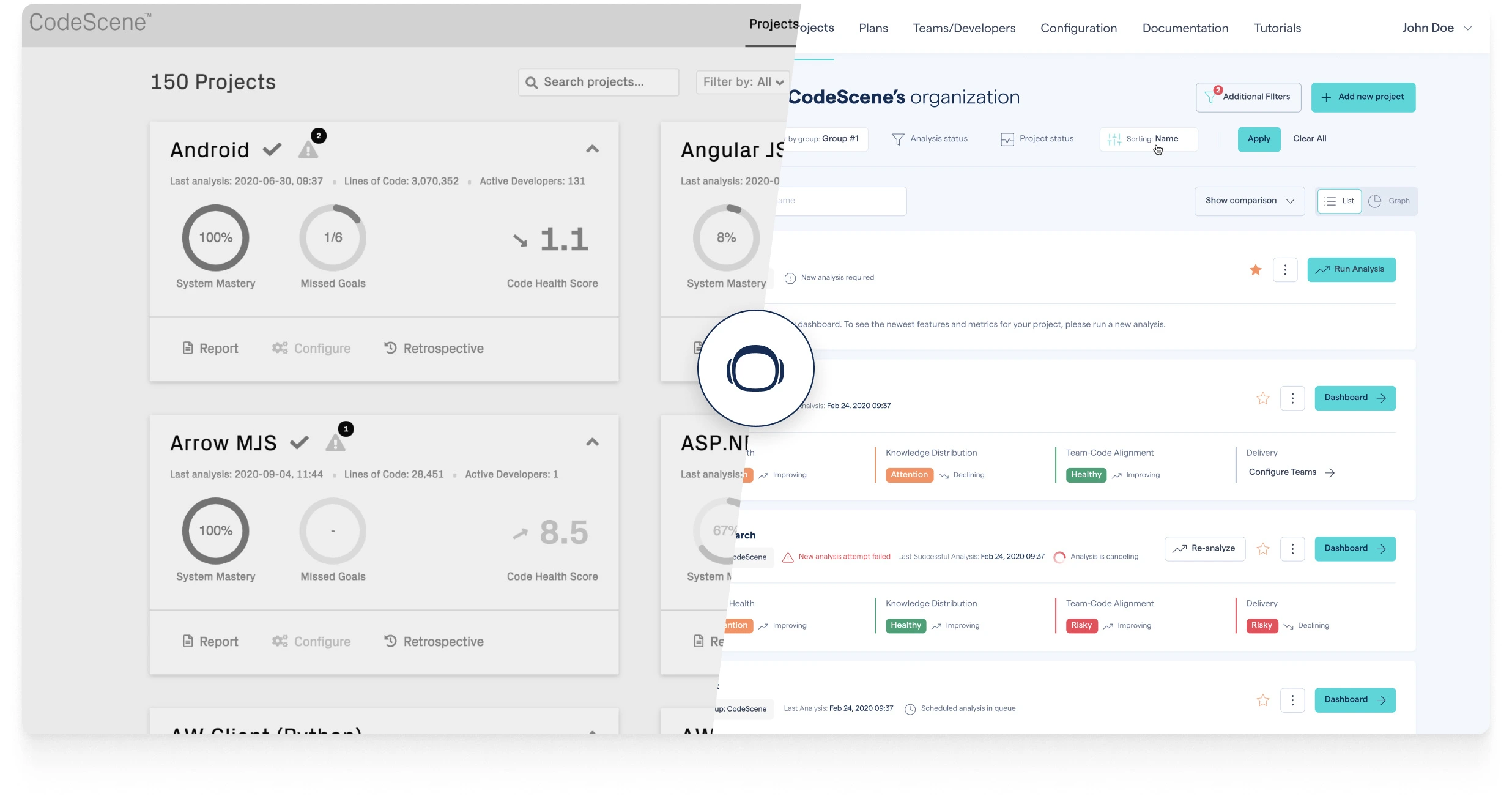Click the filled orange favorite star
The image size is (1512, 810).
coord(1256,270)
